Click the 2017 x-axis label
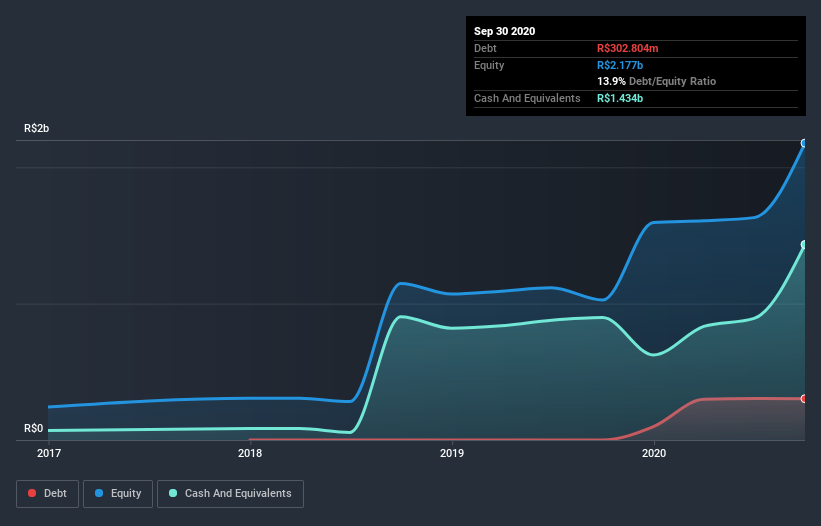The width and height of the screenshot is (821, 526). point(49,453)
